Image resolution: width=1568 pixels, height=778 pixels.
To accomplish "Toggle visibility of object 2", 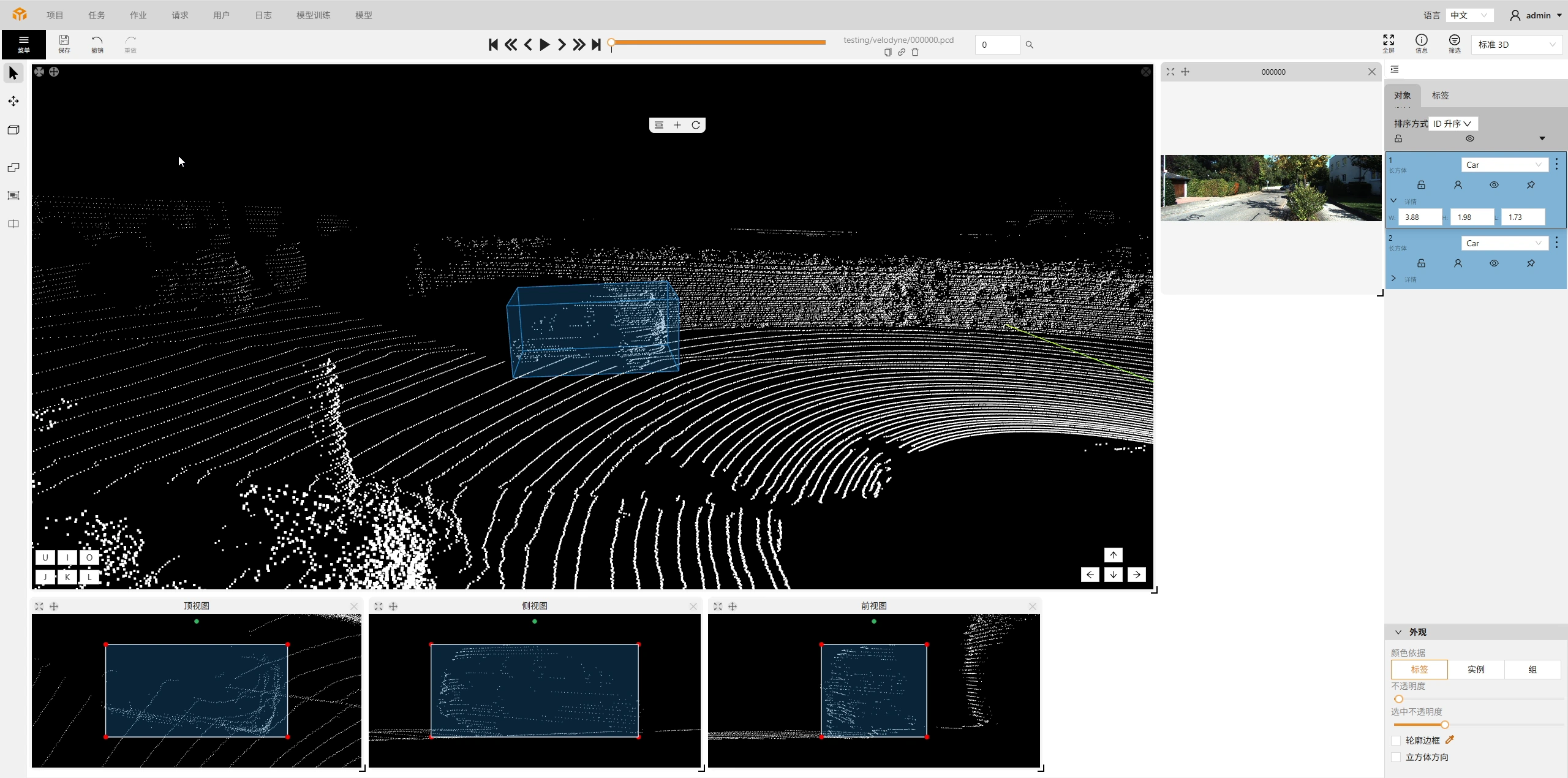I will [1494, 263].
